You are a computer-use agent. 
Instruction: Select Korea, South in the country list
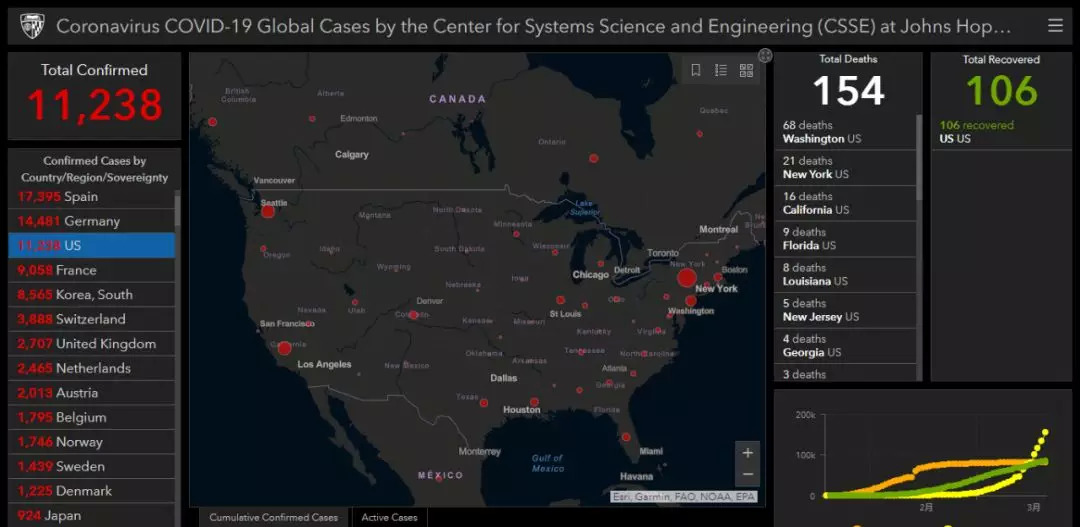[x=92, y=294]
